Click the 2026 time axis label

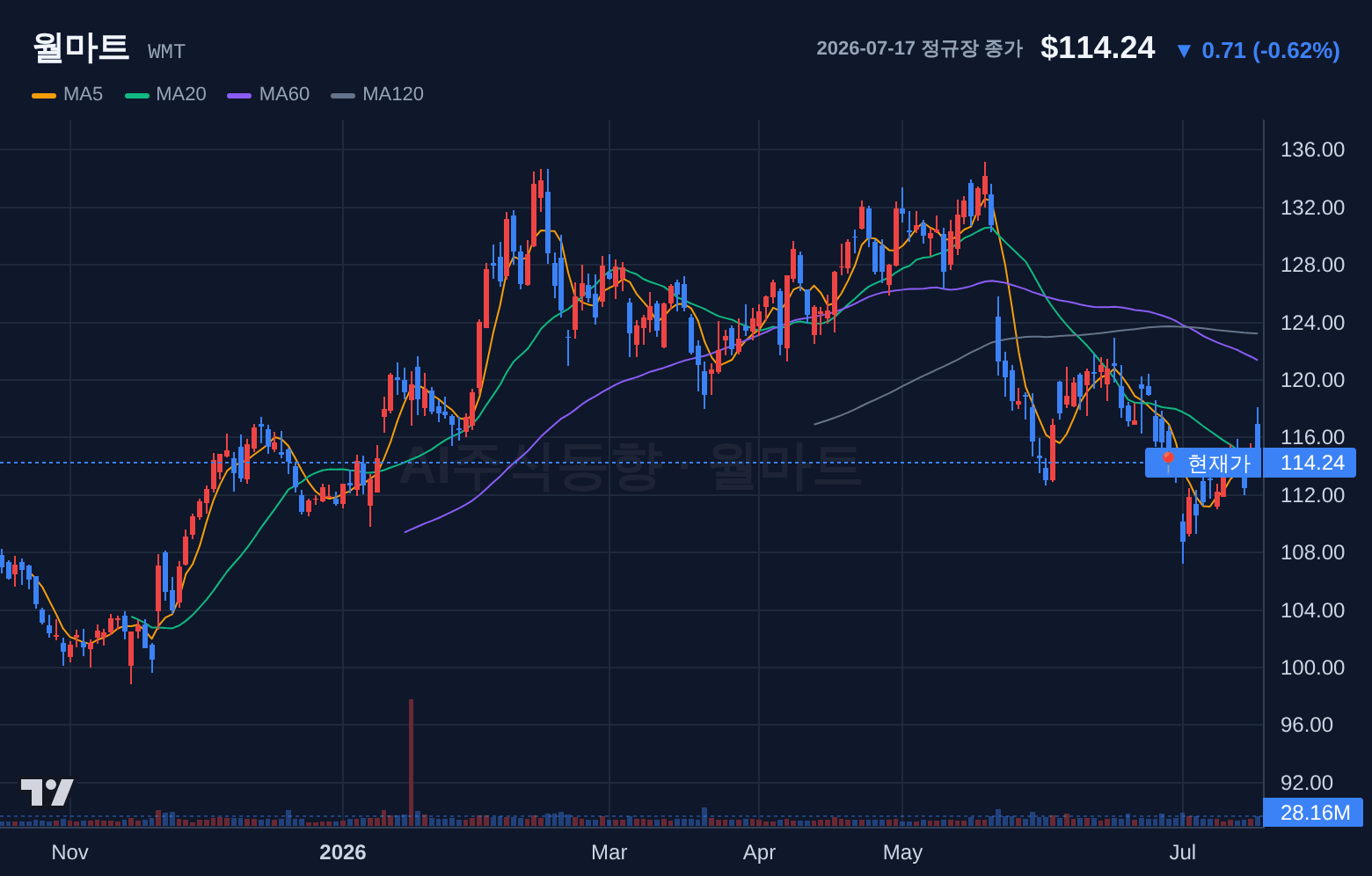tap(343, 852)
